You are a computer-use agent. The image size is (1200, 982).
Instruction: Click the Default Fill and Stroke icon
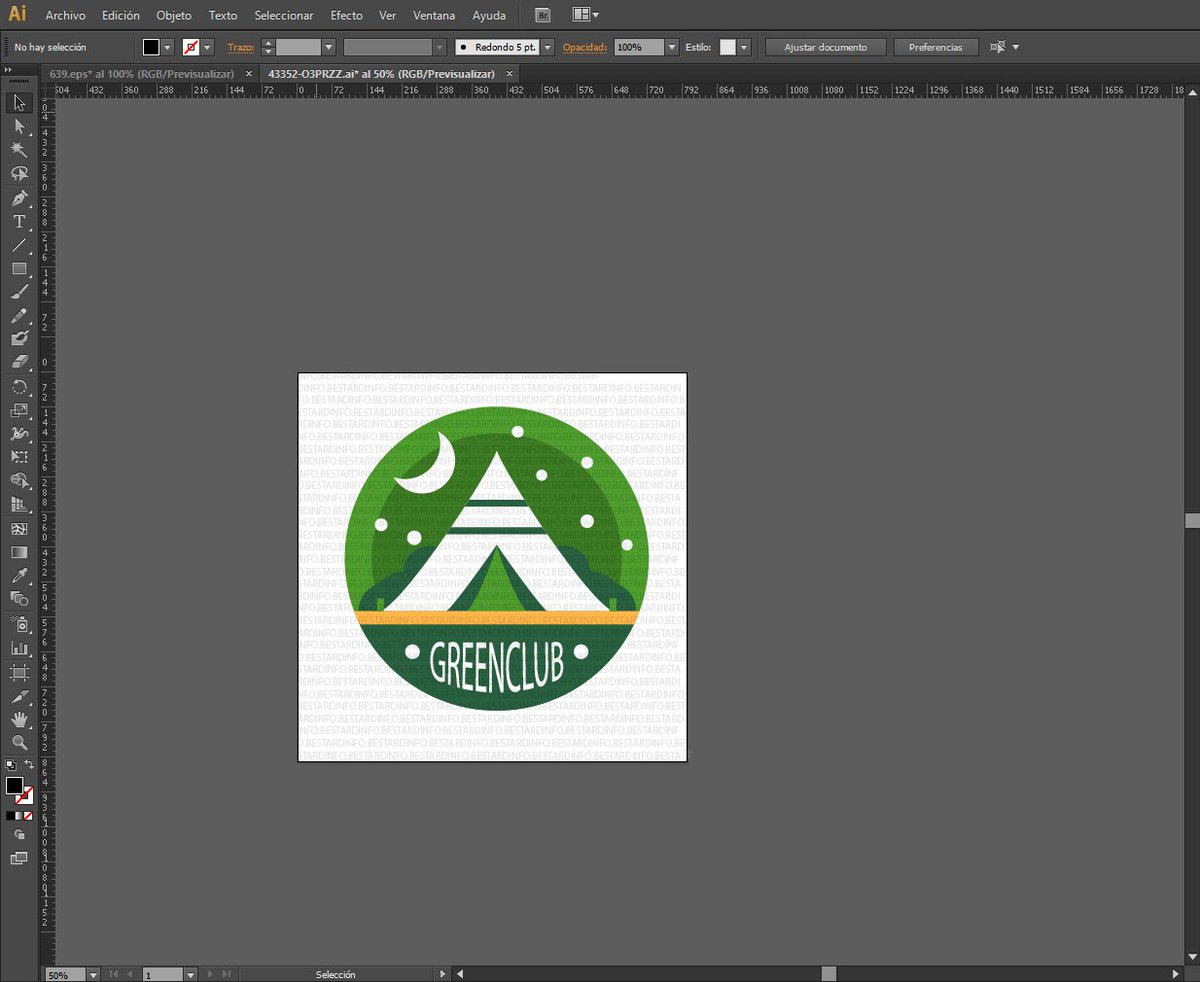tap(10, 765)
